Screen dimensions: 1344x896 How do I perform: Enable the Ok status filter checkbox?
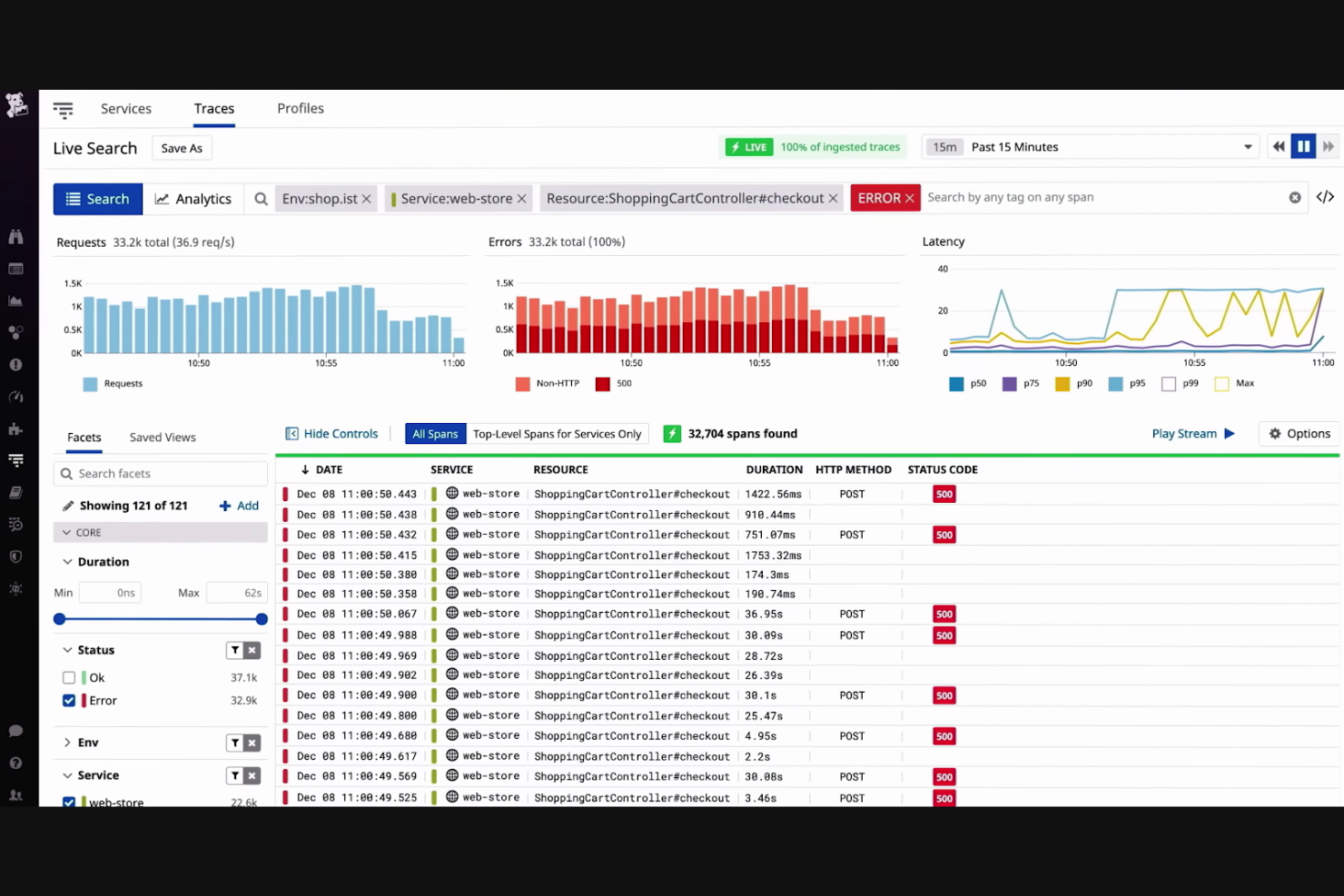69,677
